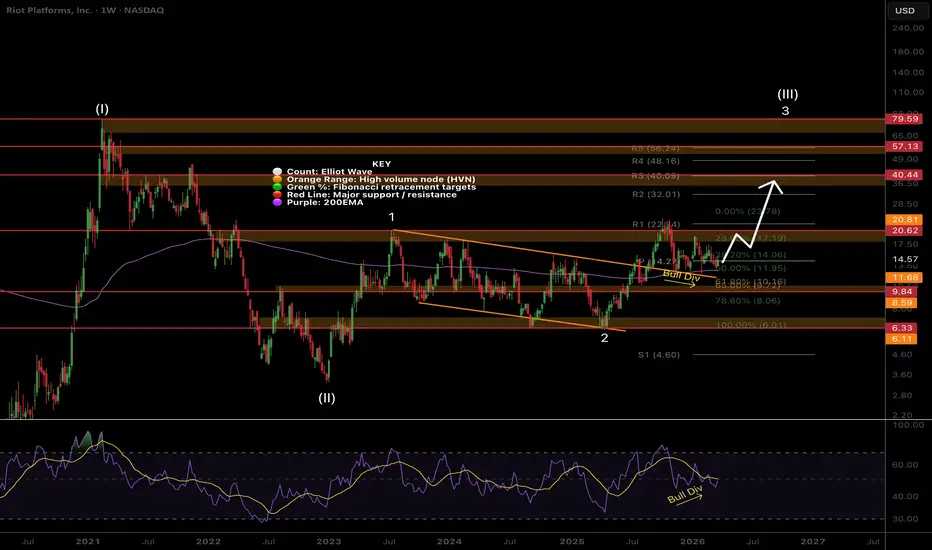Image resolution: width=932 pixels, height=550 pixels.
Task: Click the 2024 label on time axis
Action: [449, 542]
